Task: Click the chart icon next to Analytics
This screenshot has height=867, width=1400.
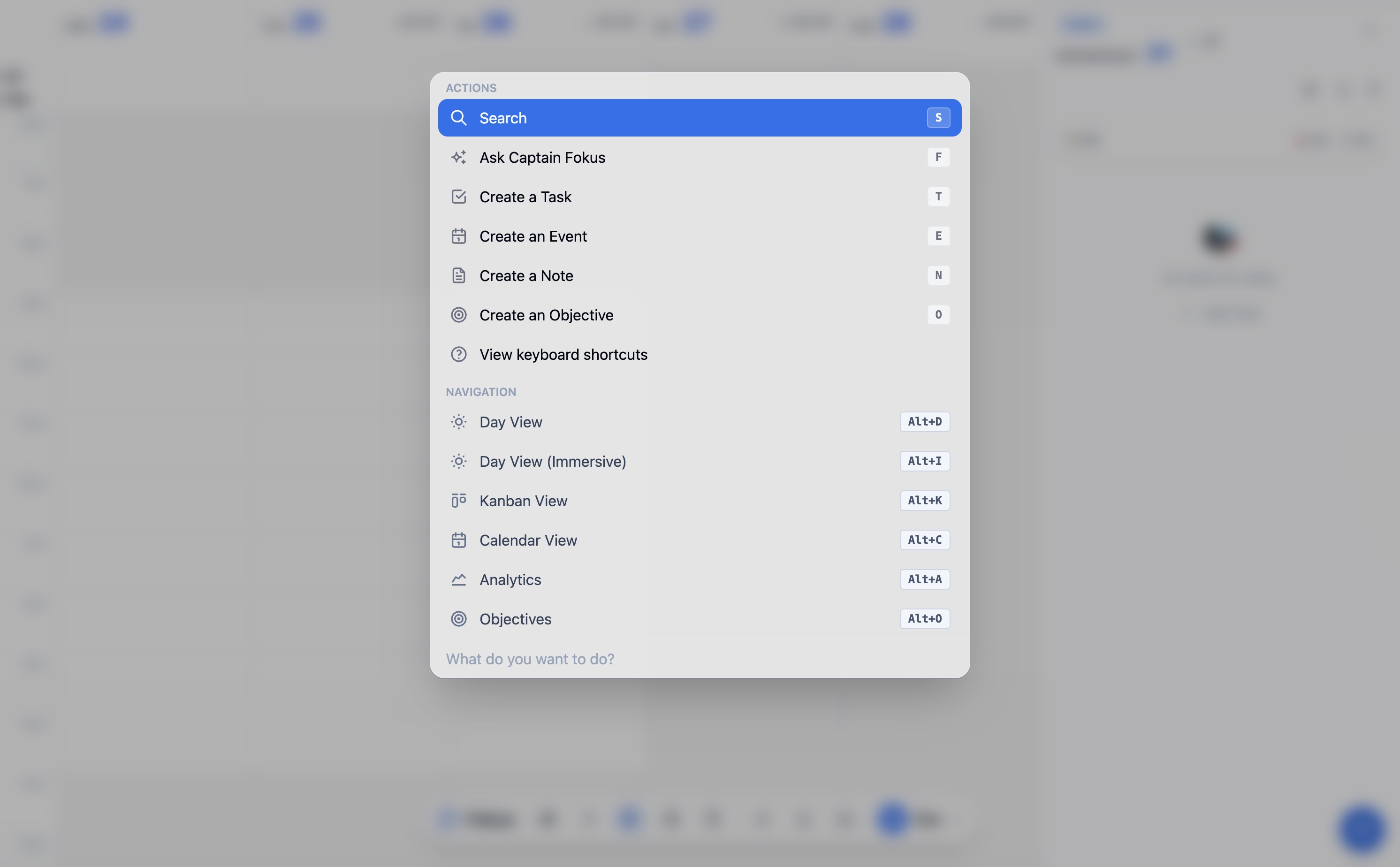Action: pos(458,580)
